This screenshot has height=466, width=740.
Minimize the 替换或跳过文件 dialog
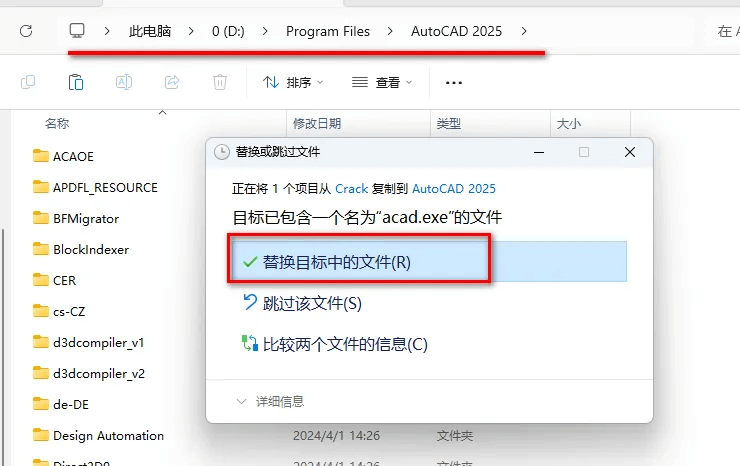(x=539, y=152)
